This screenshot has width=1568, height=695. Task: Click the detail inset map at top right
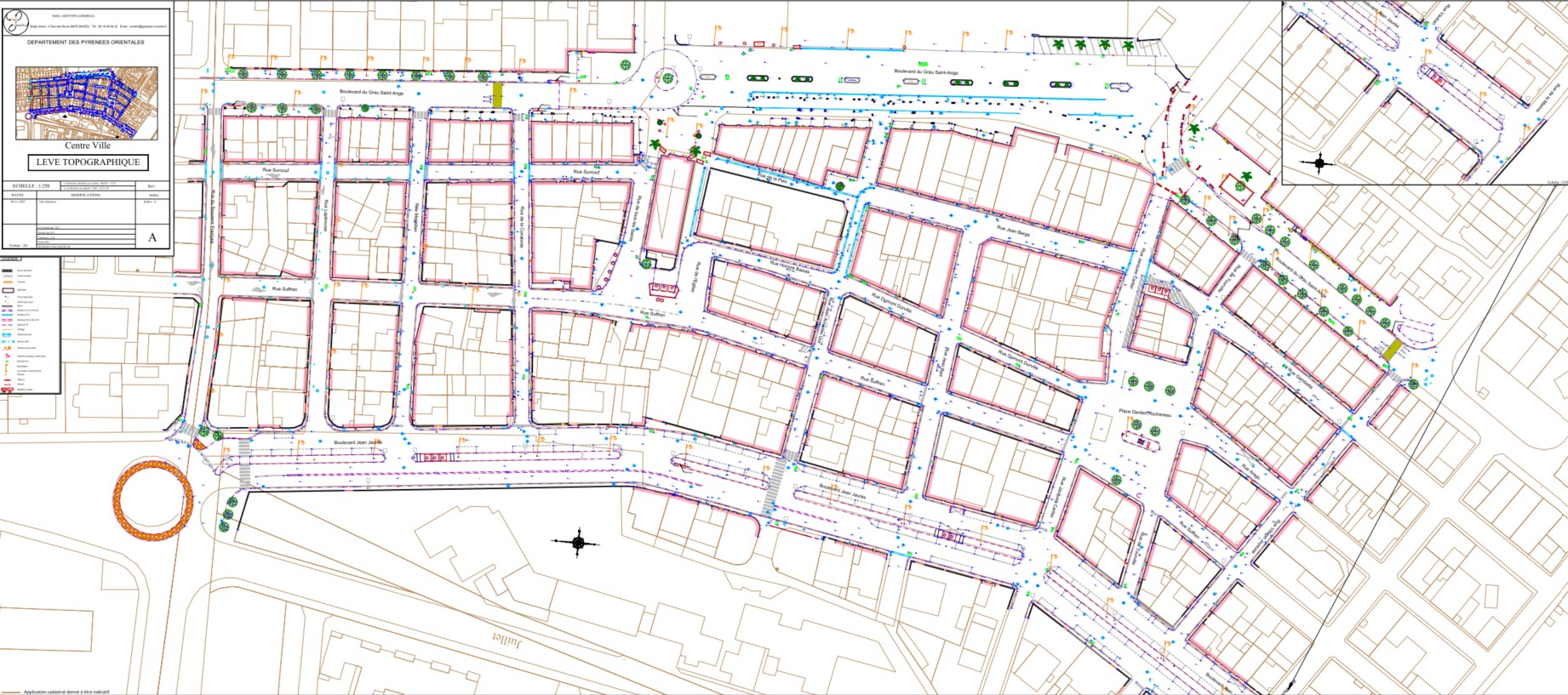(x=1424, y=92)
